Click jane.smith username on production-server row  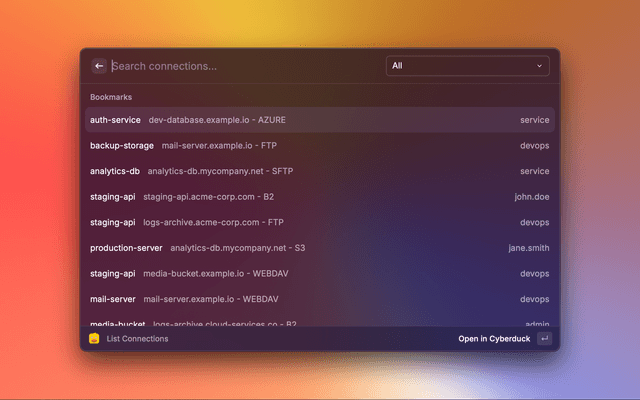(x=529, y=248)
